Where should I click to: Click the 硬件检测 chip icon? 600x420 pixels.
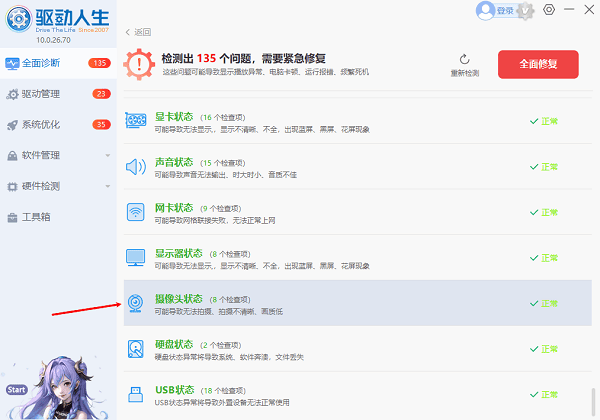pos(12,187)
